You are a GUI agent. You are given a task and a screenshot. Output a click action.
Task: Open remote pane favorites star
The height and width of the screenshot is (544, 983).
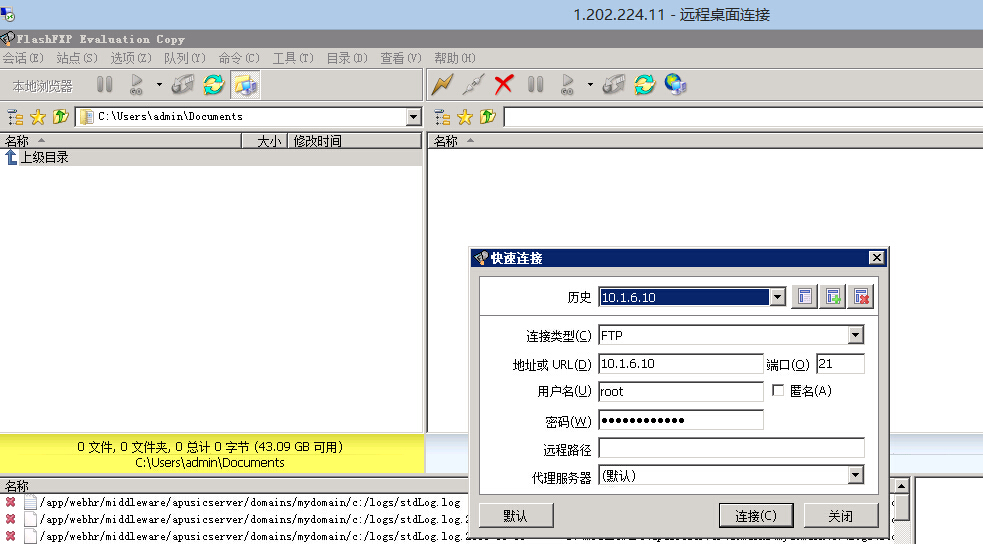pyautogui.click(x=465, y=117)
